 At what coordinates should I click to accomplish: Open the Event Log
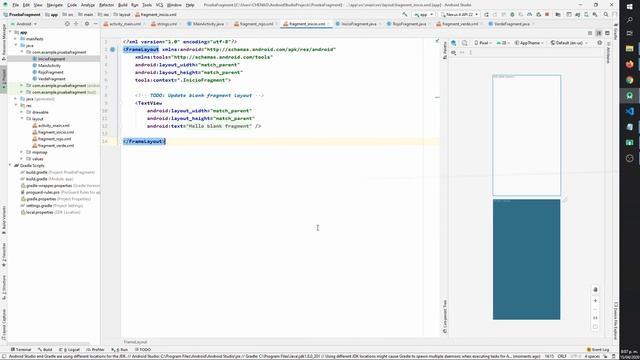[x=598, y=350]
